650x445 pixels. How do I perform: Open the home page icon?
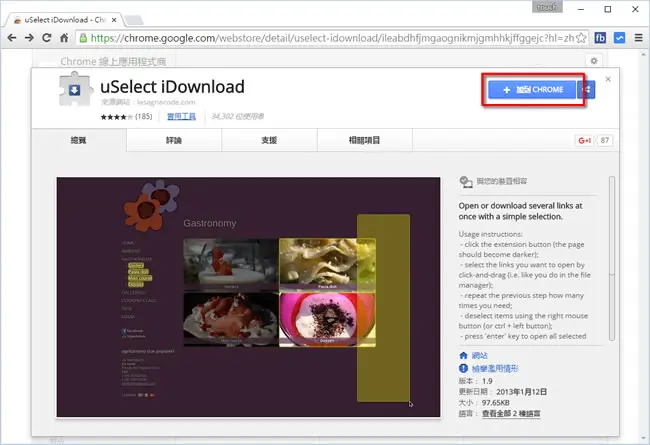[64, 38]
